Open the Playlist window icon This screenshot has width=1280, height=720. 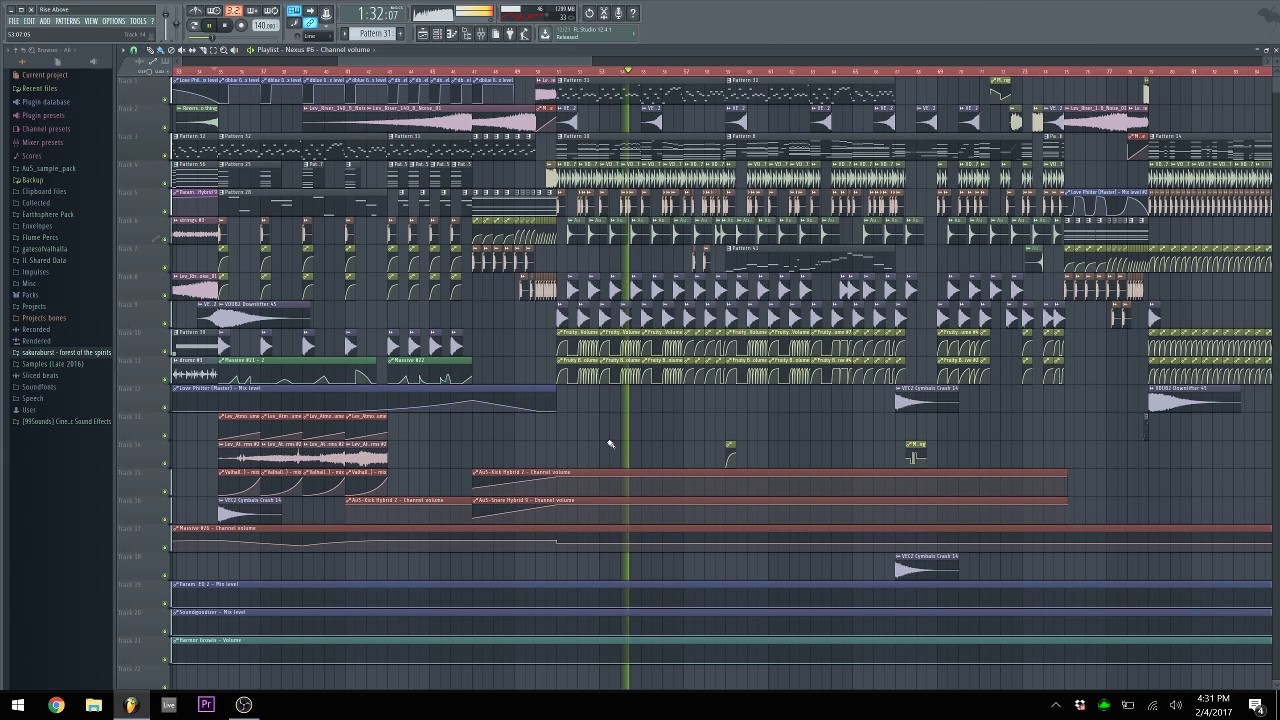[x=423, y=34]
